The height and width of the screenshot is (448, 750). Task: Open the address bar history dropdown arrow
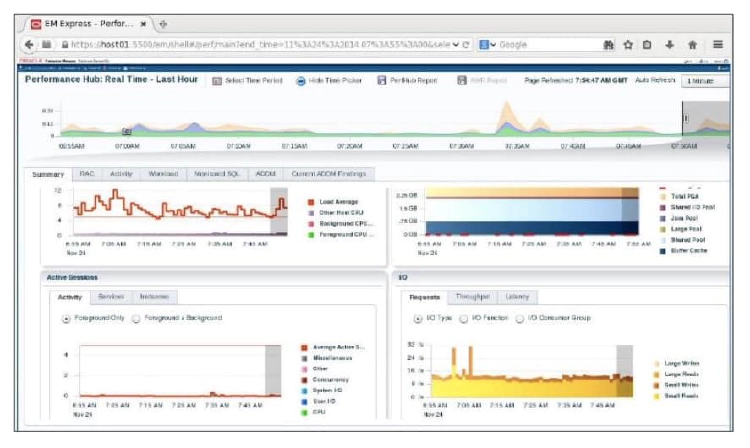(456, 44)
